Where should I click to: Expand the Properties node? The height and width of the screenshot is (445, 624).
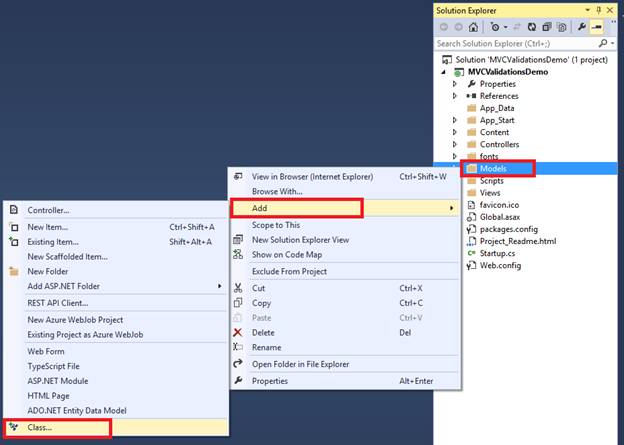coord(455,84)
